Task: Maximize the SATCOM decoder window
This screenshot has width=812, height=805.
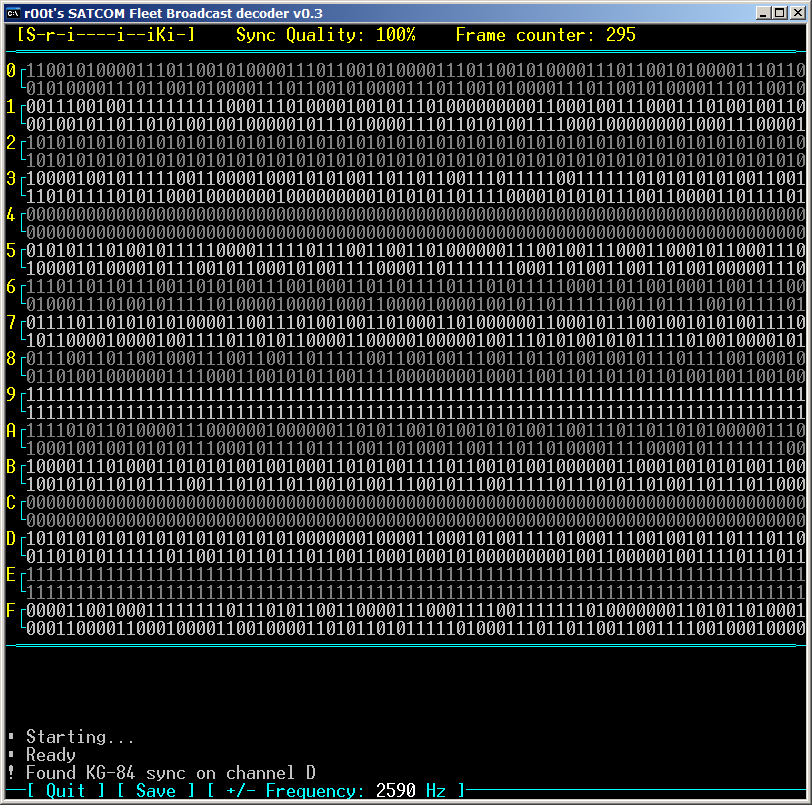Action: pyautogui.click(x=779, y=13)
